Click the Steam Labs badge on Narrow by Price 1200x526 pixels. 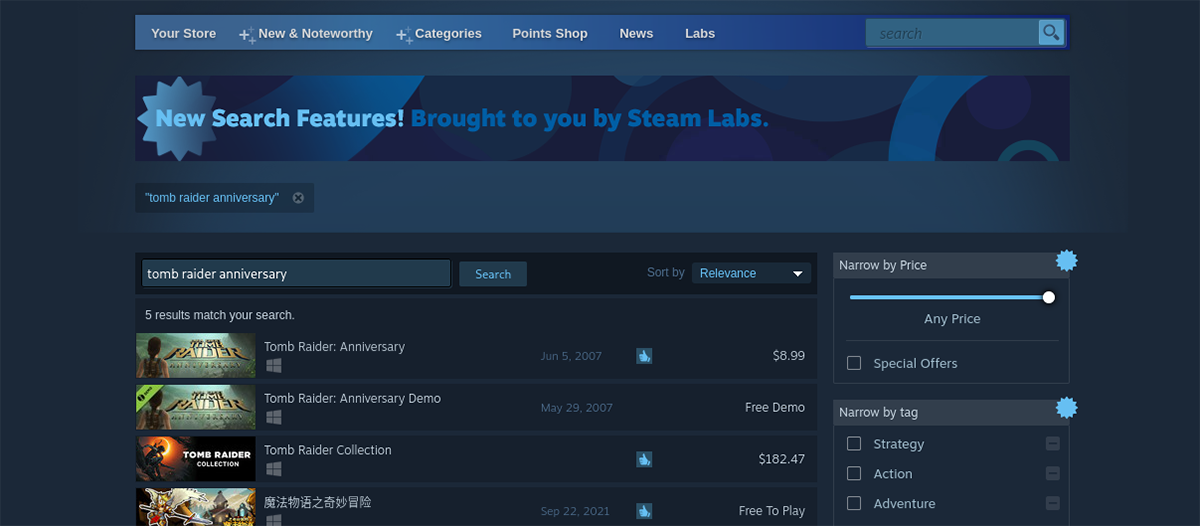[x=1067, y=261]
